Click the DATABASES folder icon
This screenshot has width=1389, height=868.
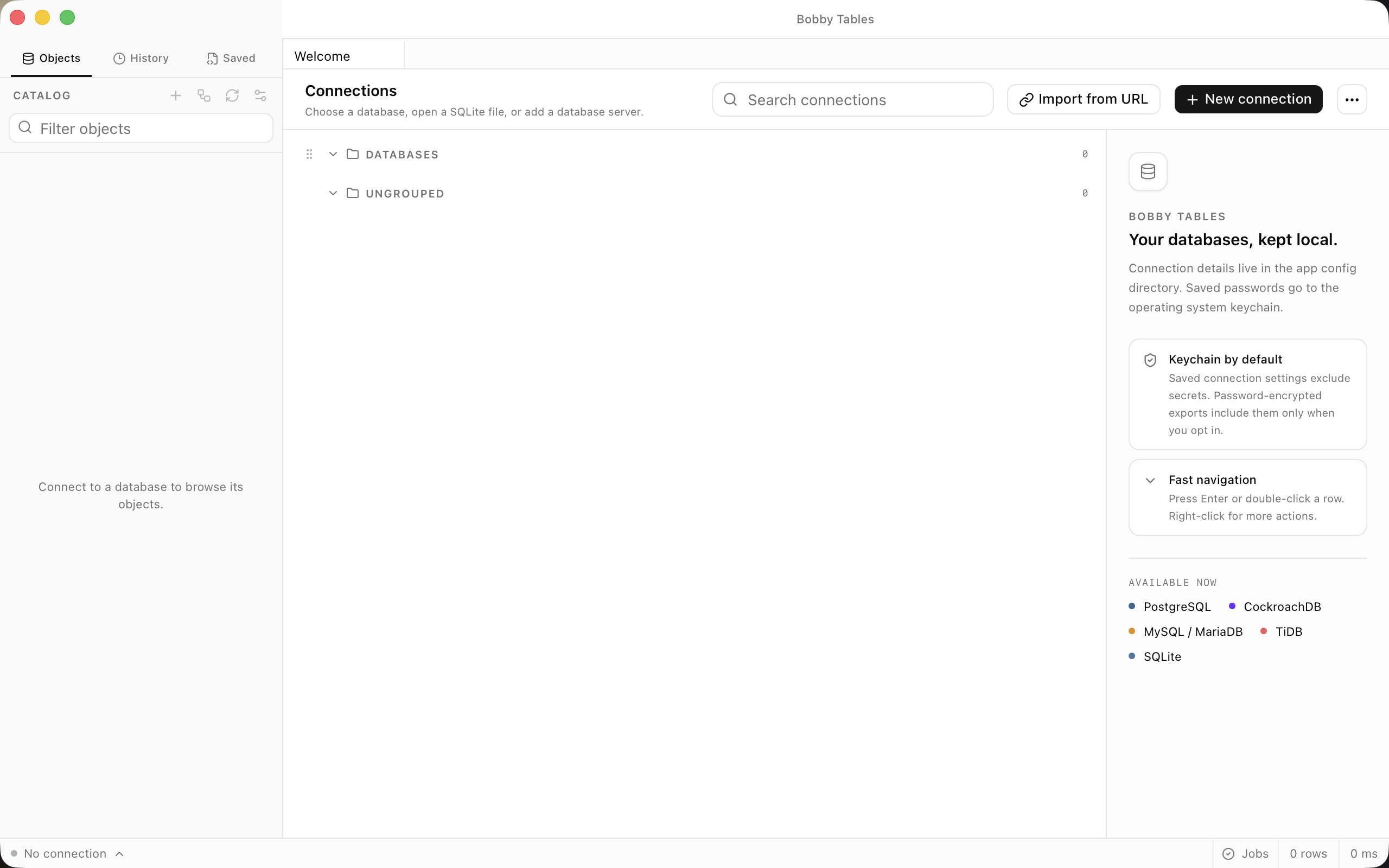click(353, 154)
